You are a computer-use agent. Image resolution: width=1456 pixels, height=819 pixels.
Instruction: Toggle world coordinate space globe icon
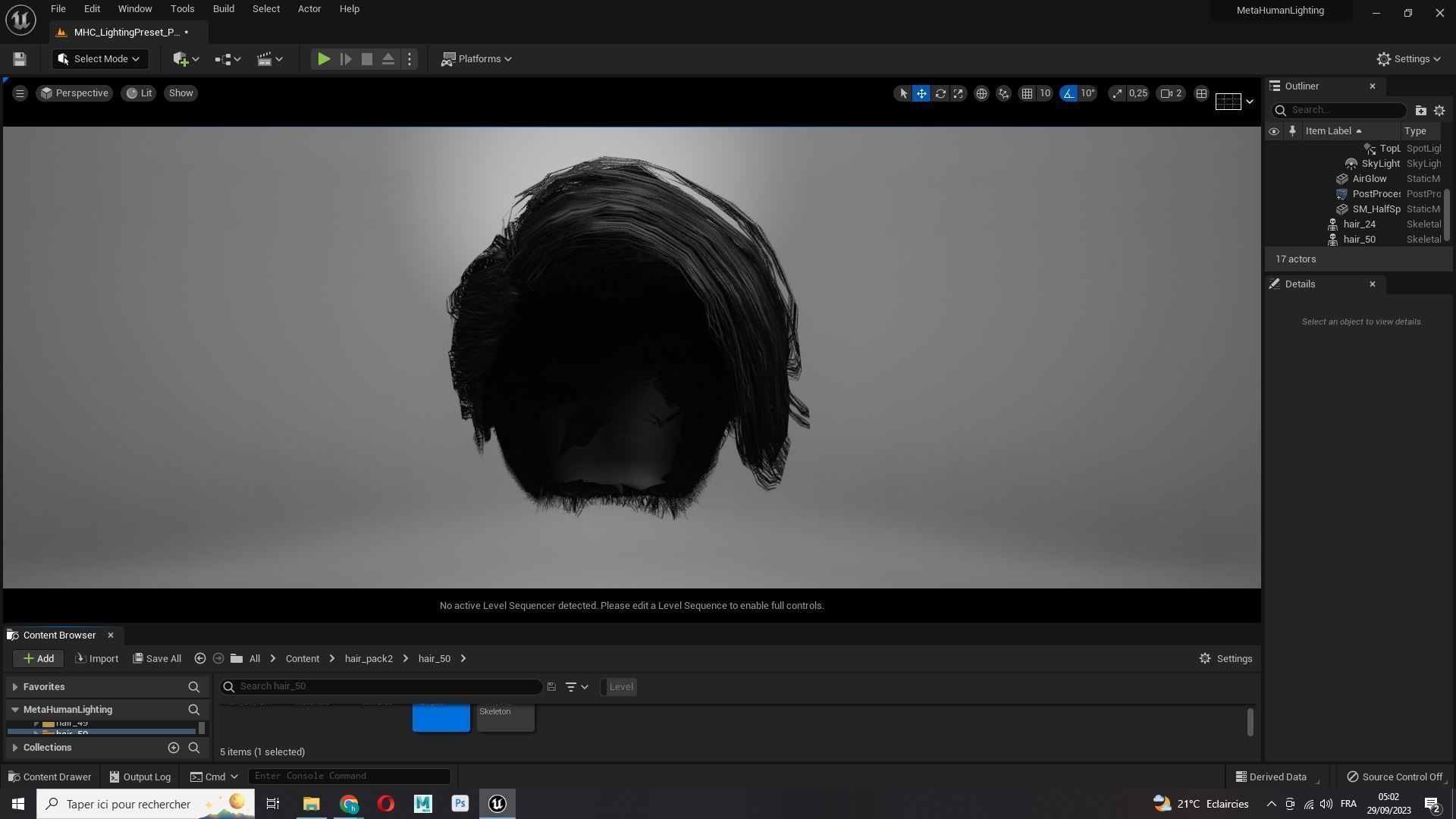pos(981,93)
